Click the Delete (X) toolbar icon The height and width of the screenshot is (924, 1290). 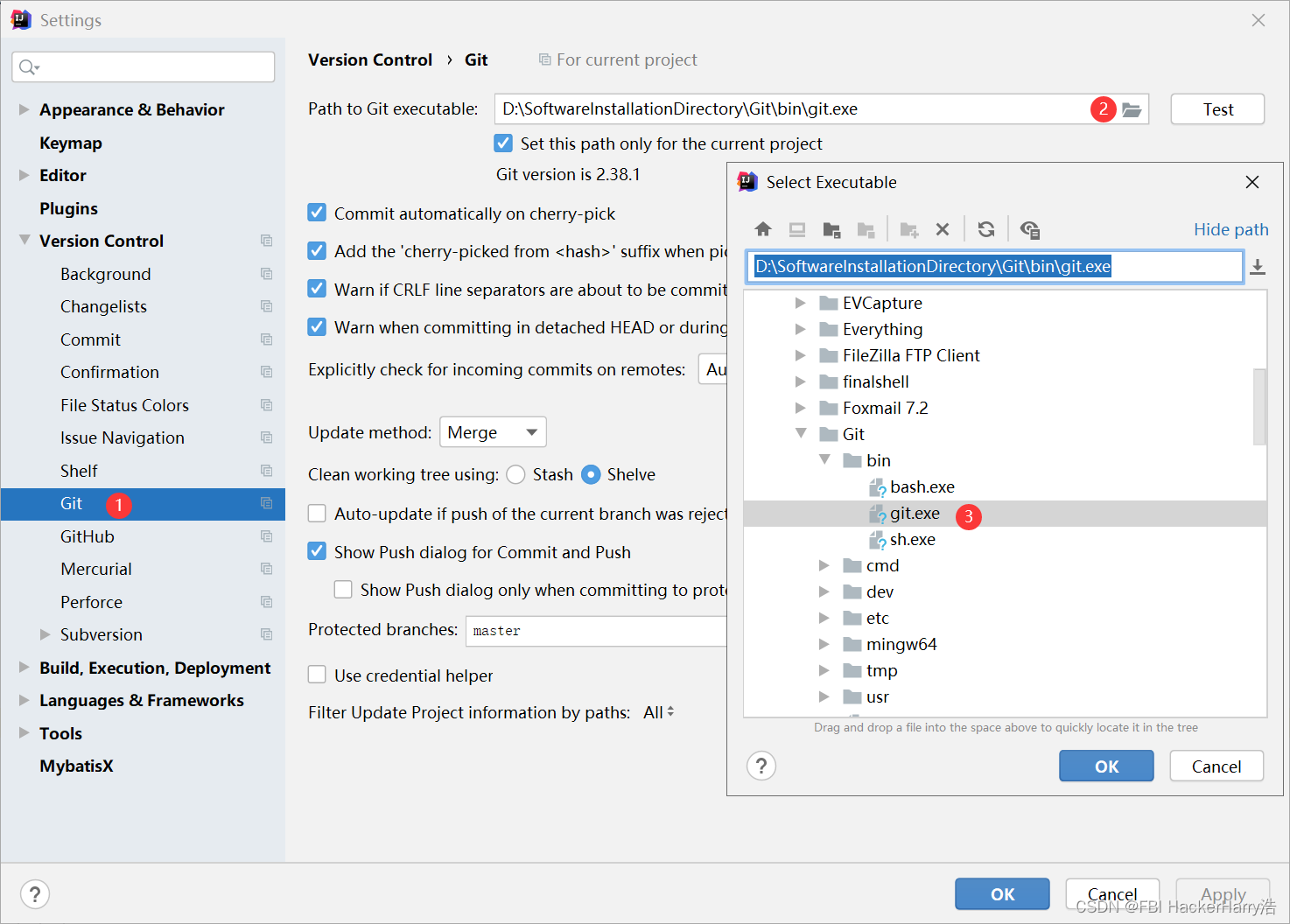coord(943,229)
